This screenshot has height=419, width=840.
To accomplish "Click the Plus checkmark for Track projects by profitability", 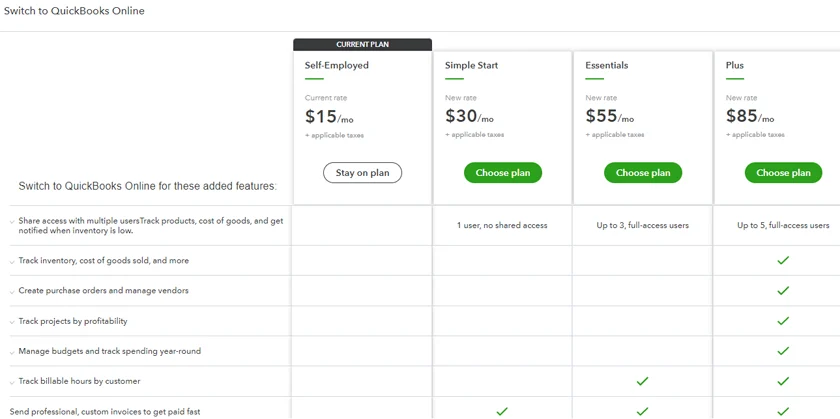I will [x=783, y=321].
